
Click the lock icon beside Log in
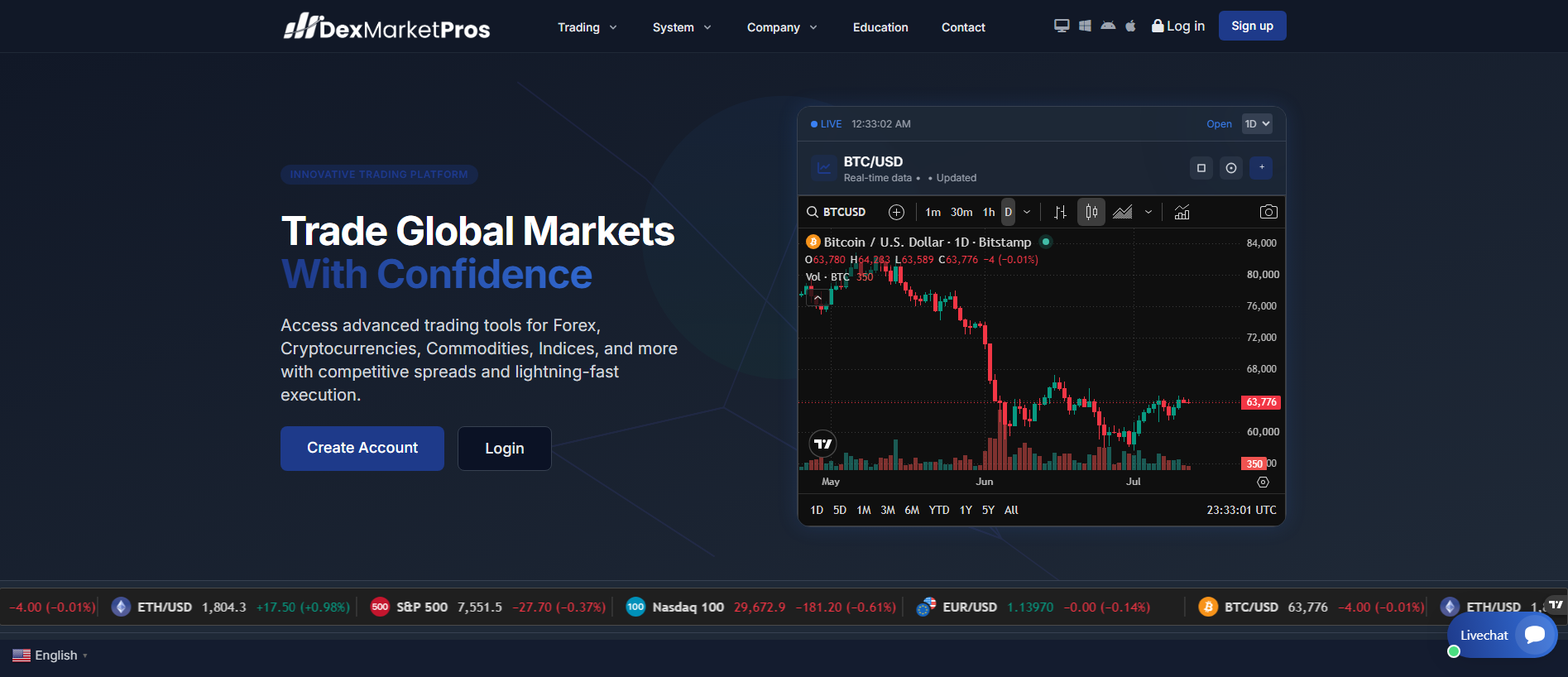point(1158,26)
